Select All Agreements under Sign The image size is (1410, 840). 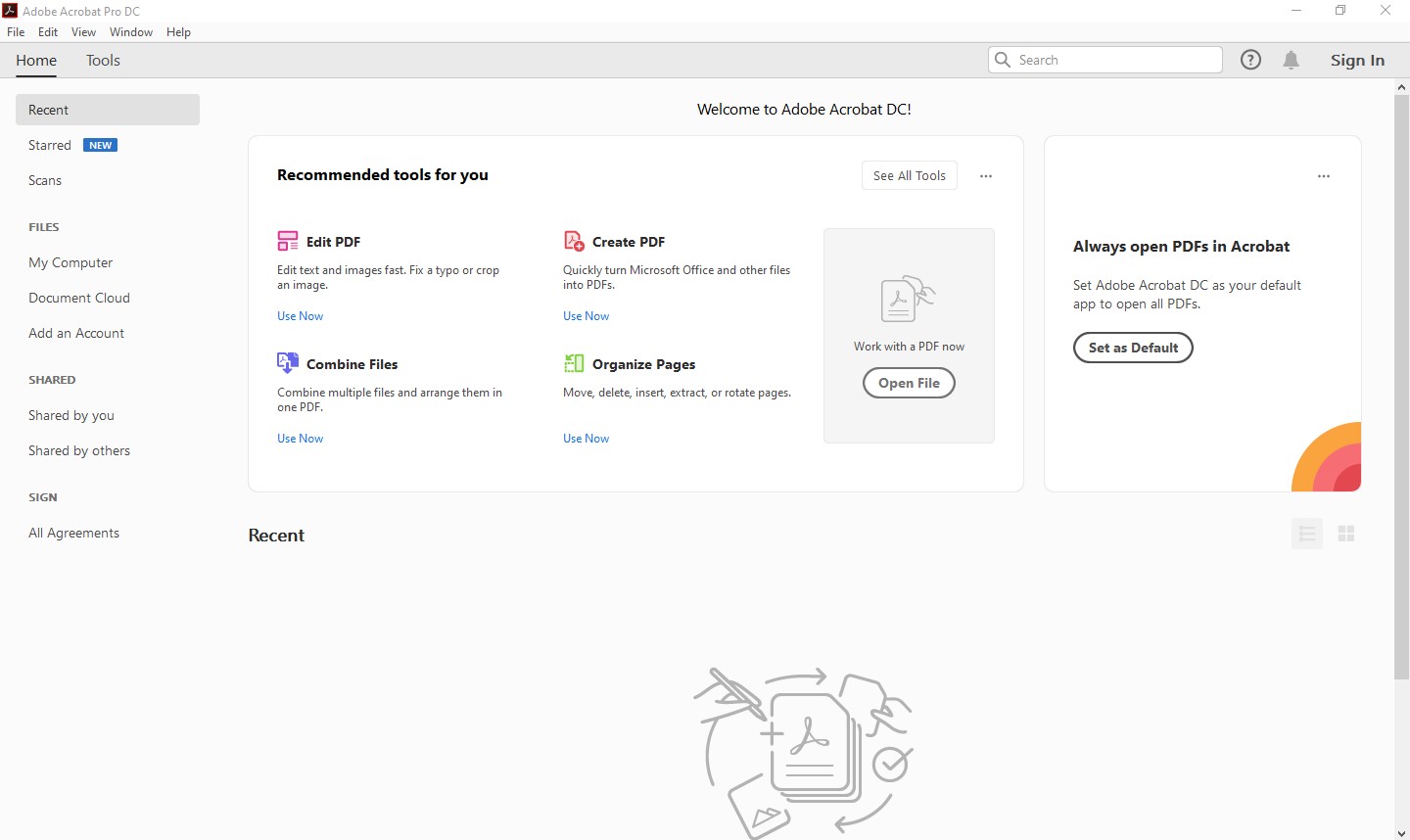[x=74, y=533]
